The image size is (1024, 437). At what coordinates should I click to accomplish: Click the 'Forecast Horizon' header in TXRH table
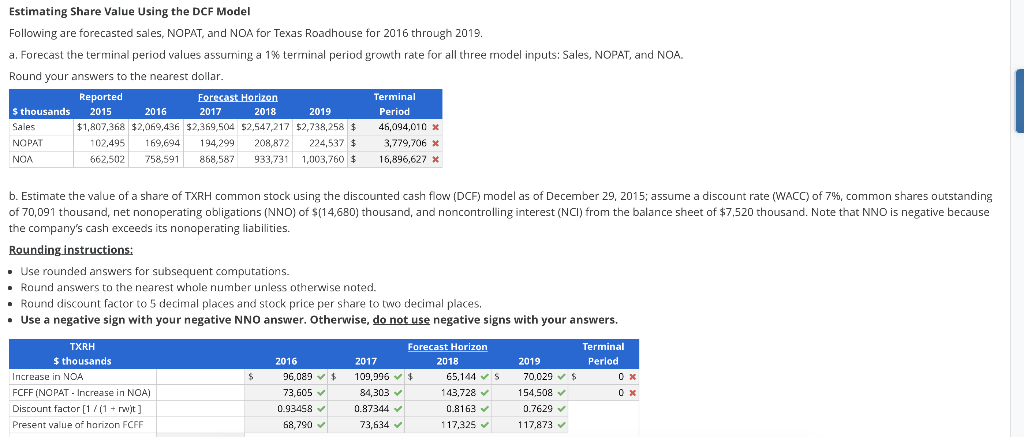[447, 347]
